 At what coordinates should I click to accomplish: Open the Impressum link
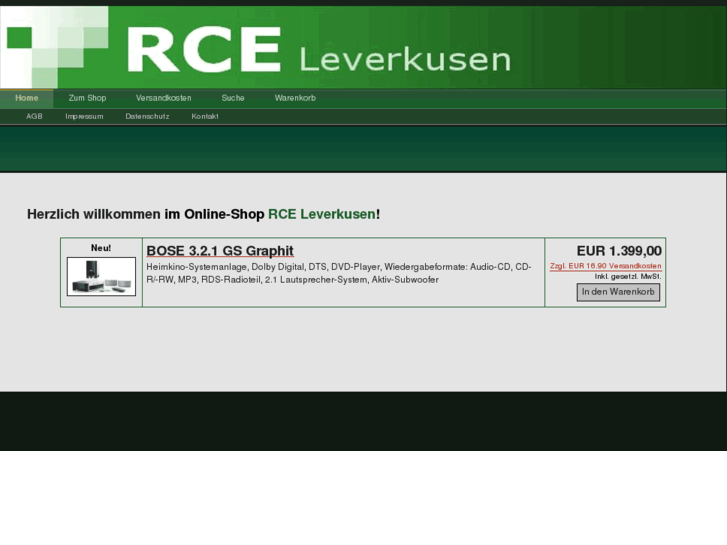coord(84,116)
